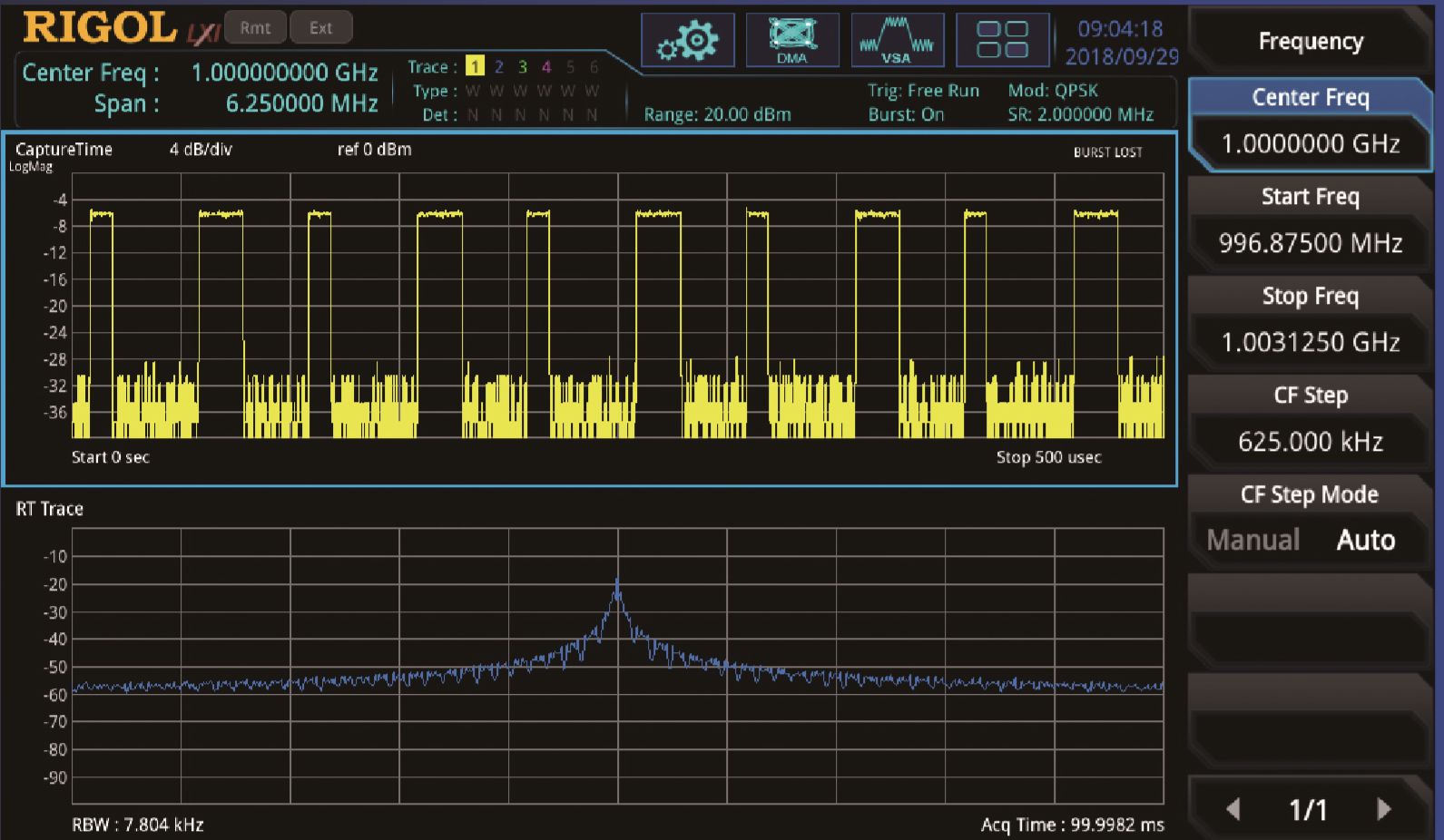Viewport: 1444px width, 840px height.
Task: Click the four-pane window layout icon
Action: 1002,41
